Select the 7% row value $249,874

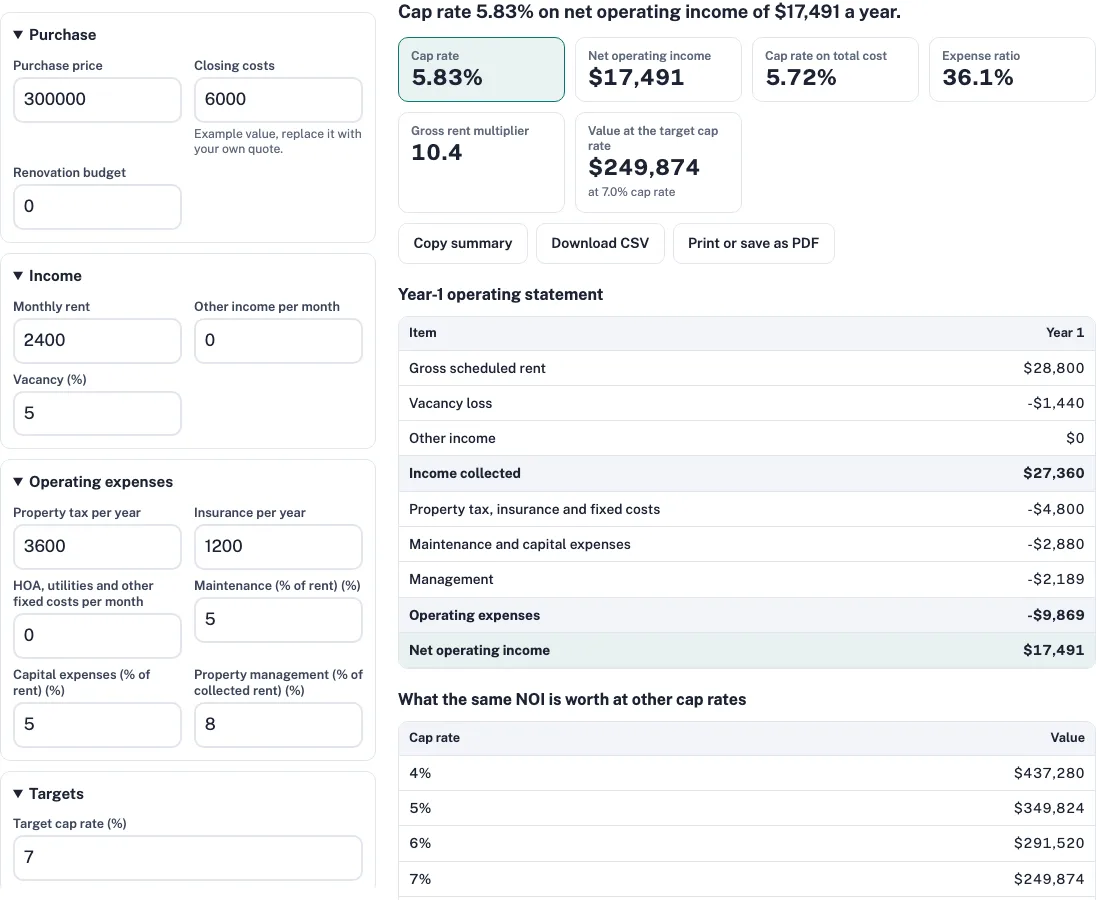(1049, 880)
